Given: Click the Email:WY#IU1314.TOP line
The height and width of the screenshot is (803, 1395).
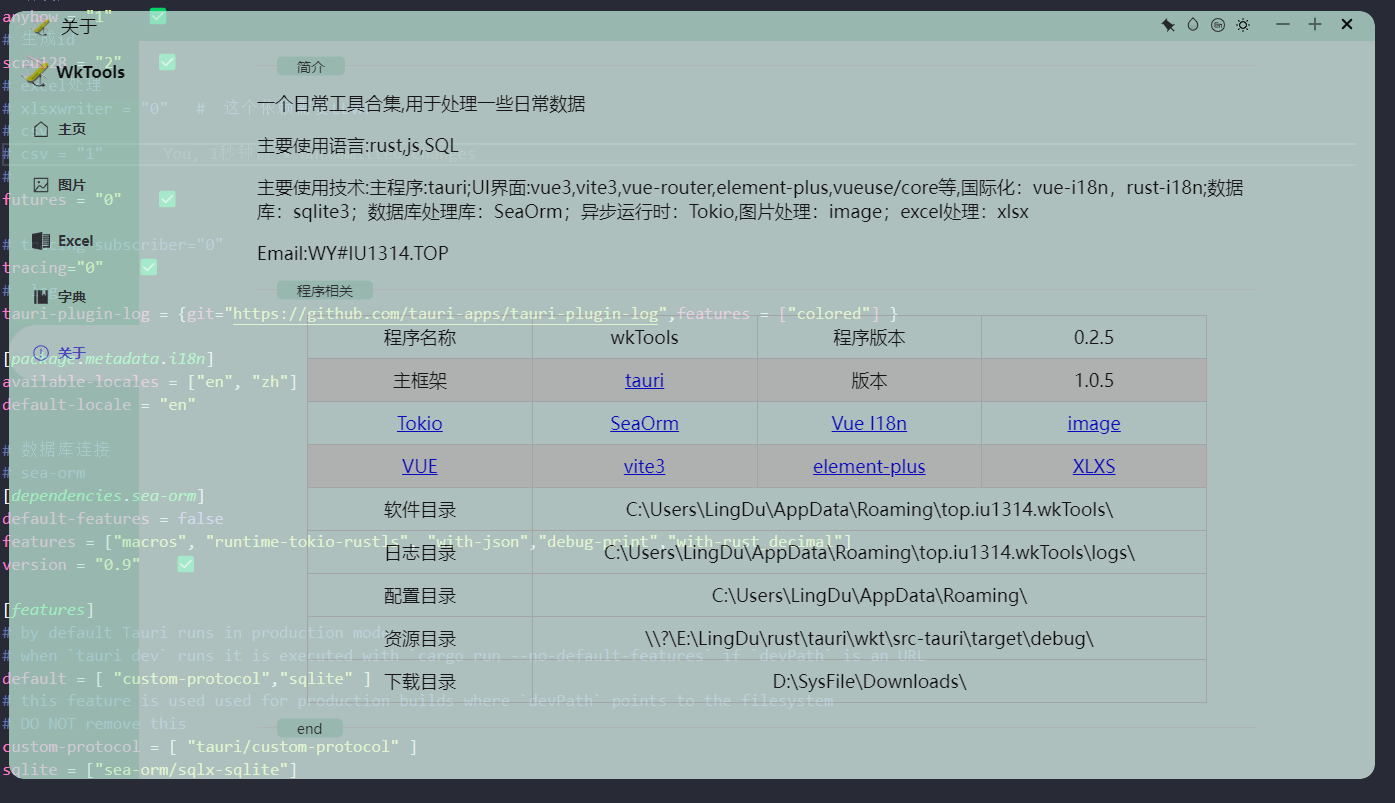Looking at the screenshot, I should [x=353, y=253].
